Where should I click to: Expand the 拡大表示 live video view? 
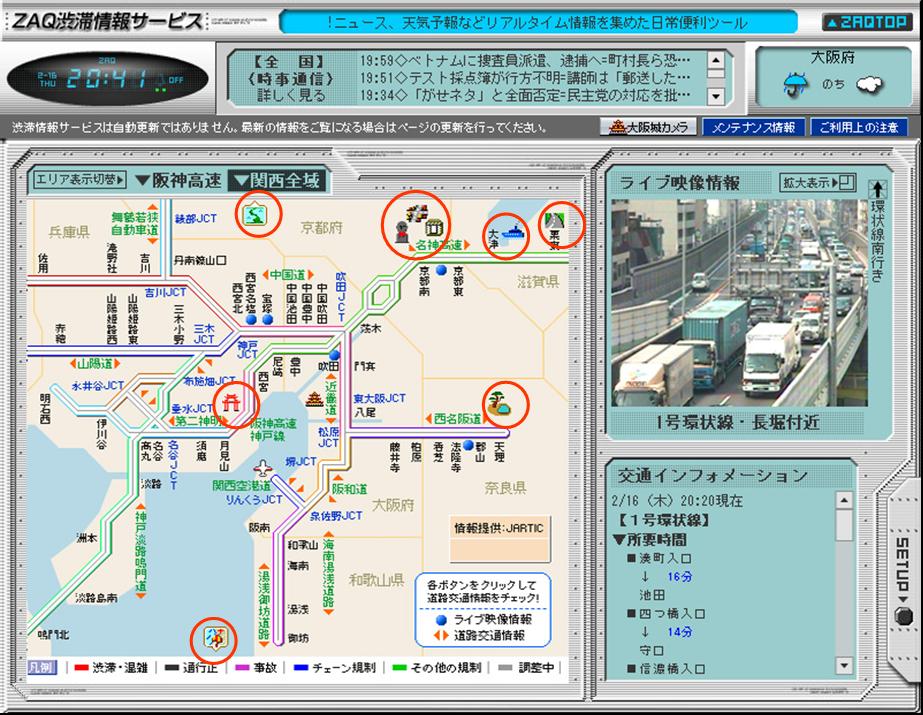pos(818,182)
